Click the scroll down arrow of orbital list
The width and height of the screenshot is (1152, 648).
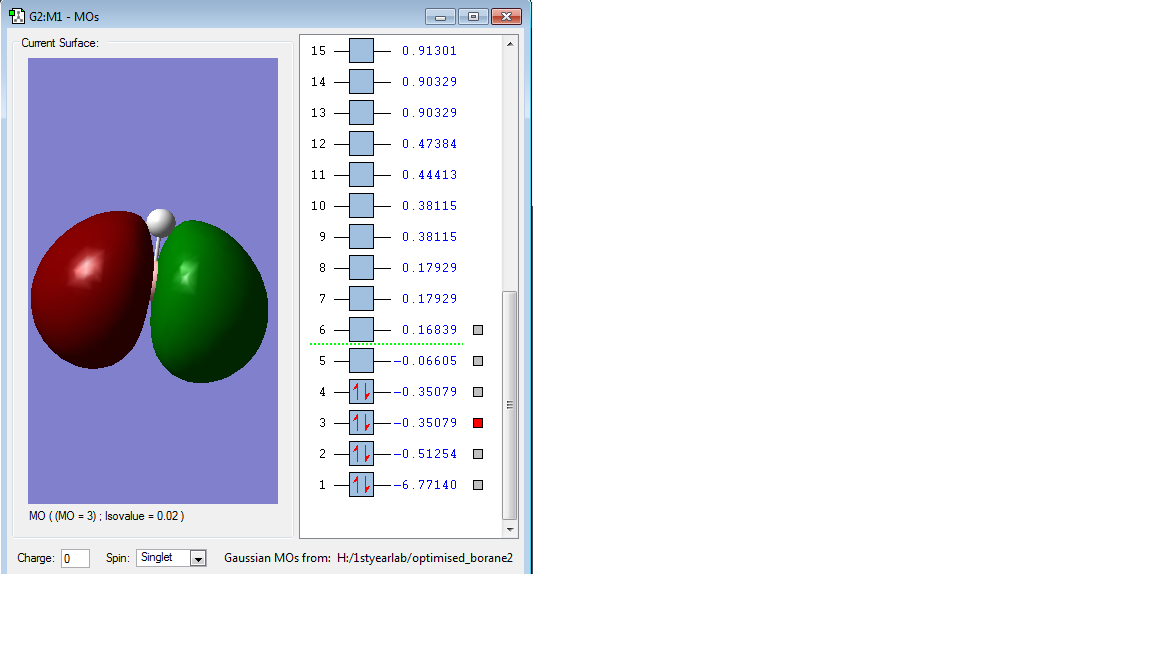[x=510, y=529]
